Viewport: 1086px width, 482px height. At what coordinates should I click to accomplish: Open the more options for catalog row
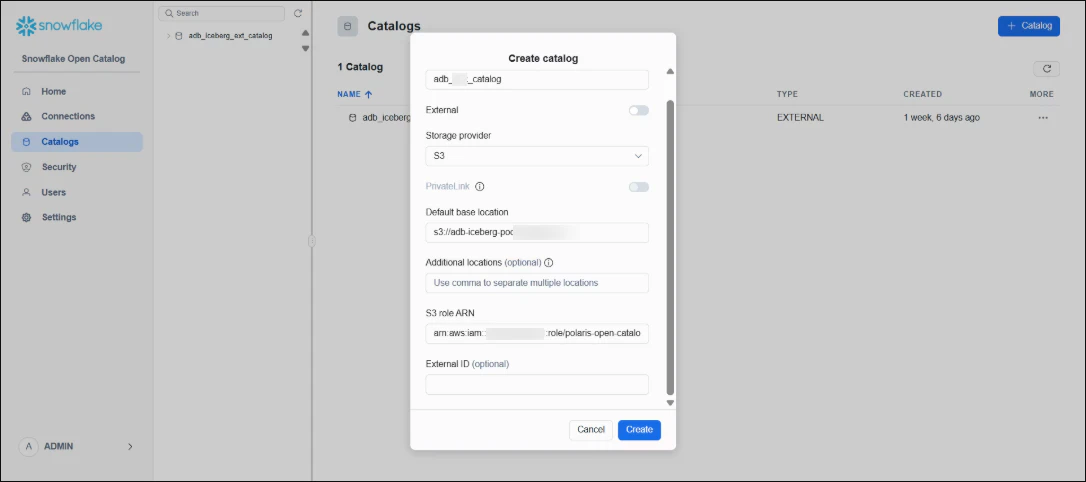pyautogui.click(x=1043, y=118)
